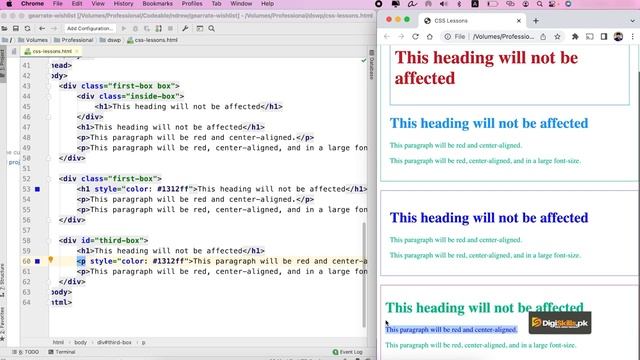Viewport: 640px width, 360px height.
Task: Collapse the fold marker at line 44
Action: click(49, 96)
